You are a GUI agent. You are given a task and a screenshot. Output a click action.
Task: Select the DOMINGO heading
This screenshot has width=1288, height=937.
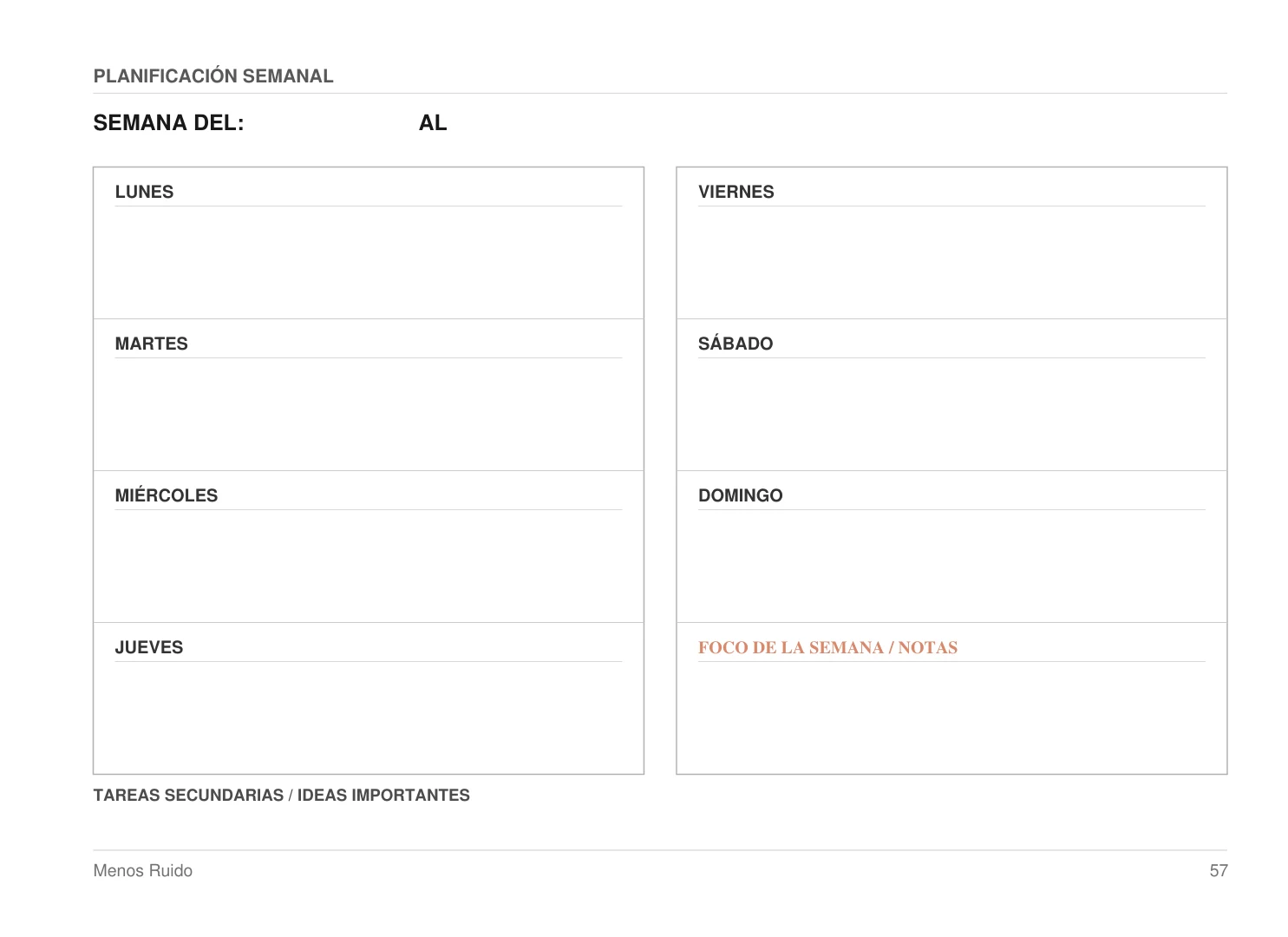[x=741, y=495]
